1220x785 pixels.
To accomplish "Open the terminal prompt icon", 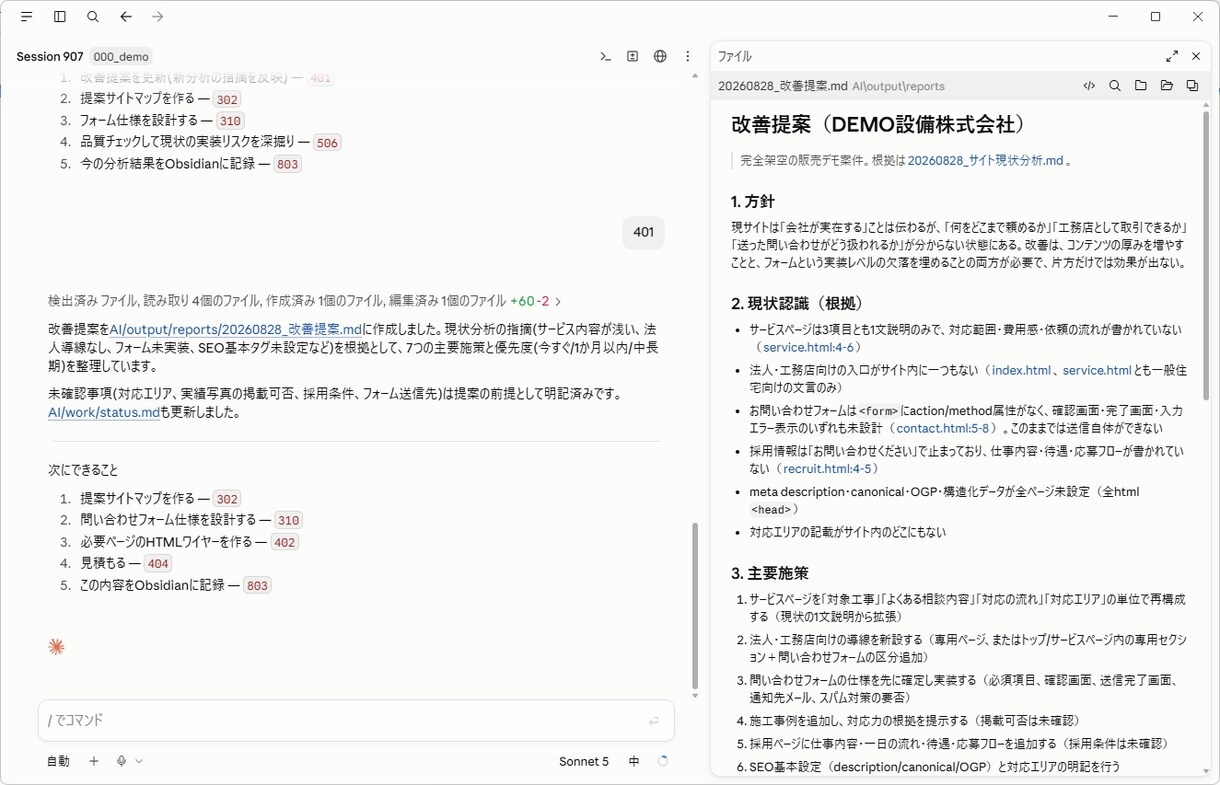I will point(606,57).
